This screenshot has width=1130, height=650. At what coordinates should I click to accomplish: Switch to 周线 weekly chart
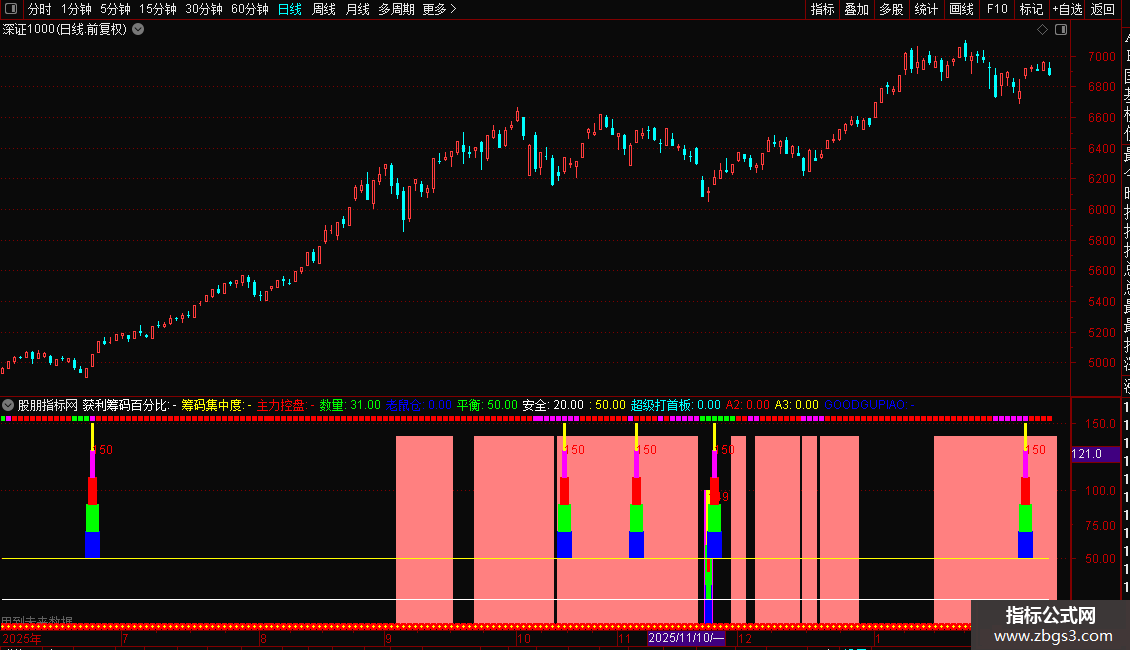[324, 9]
